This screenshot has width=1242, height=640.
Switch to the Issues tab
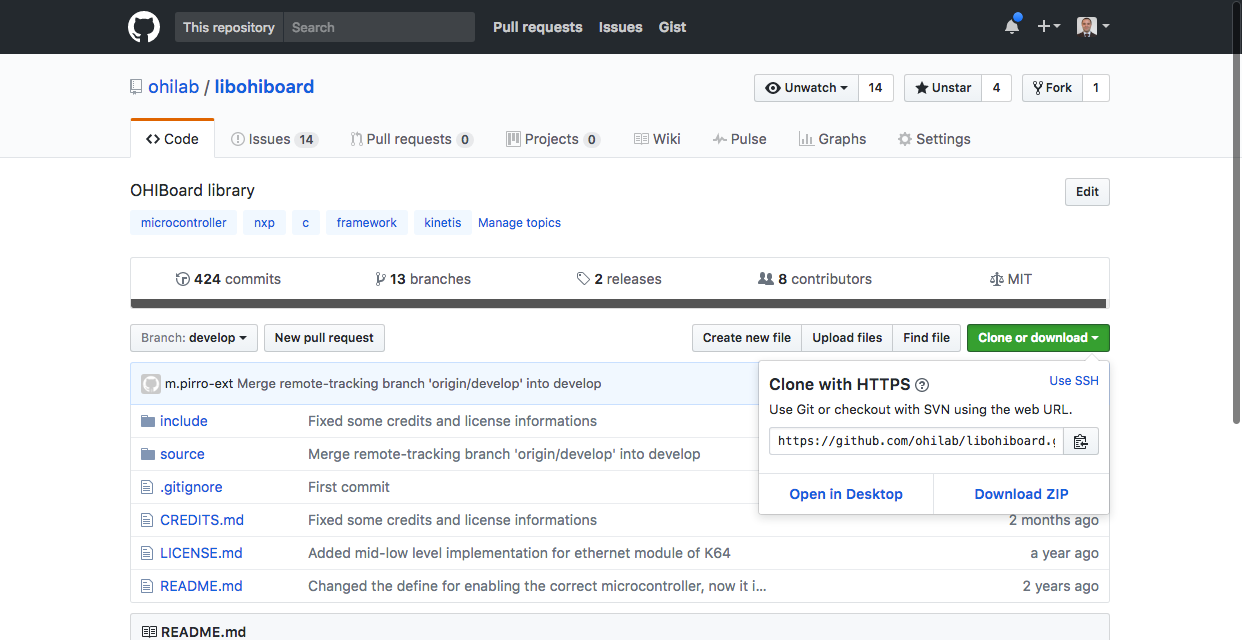274,139
